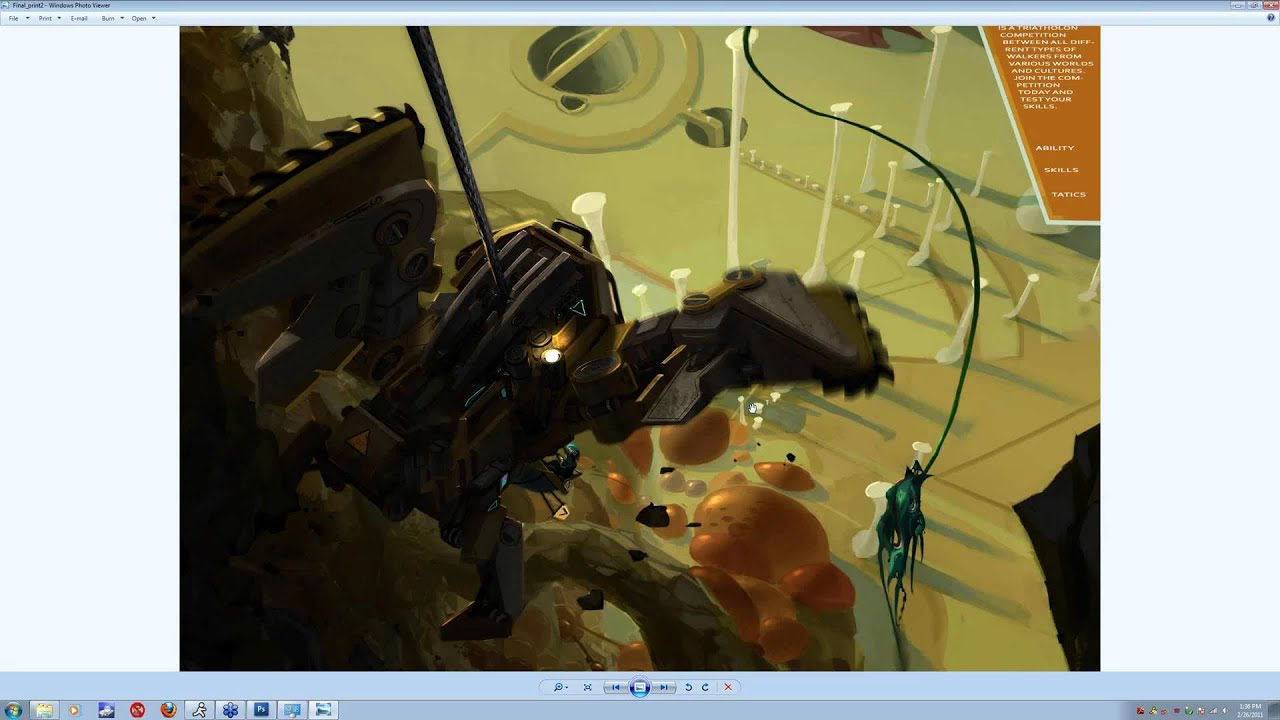1280x720 pixels.
Task: Open the File menu
Action: pyautogui.click(x=13, y=18)
